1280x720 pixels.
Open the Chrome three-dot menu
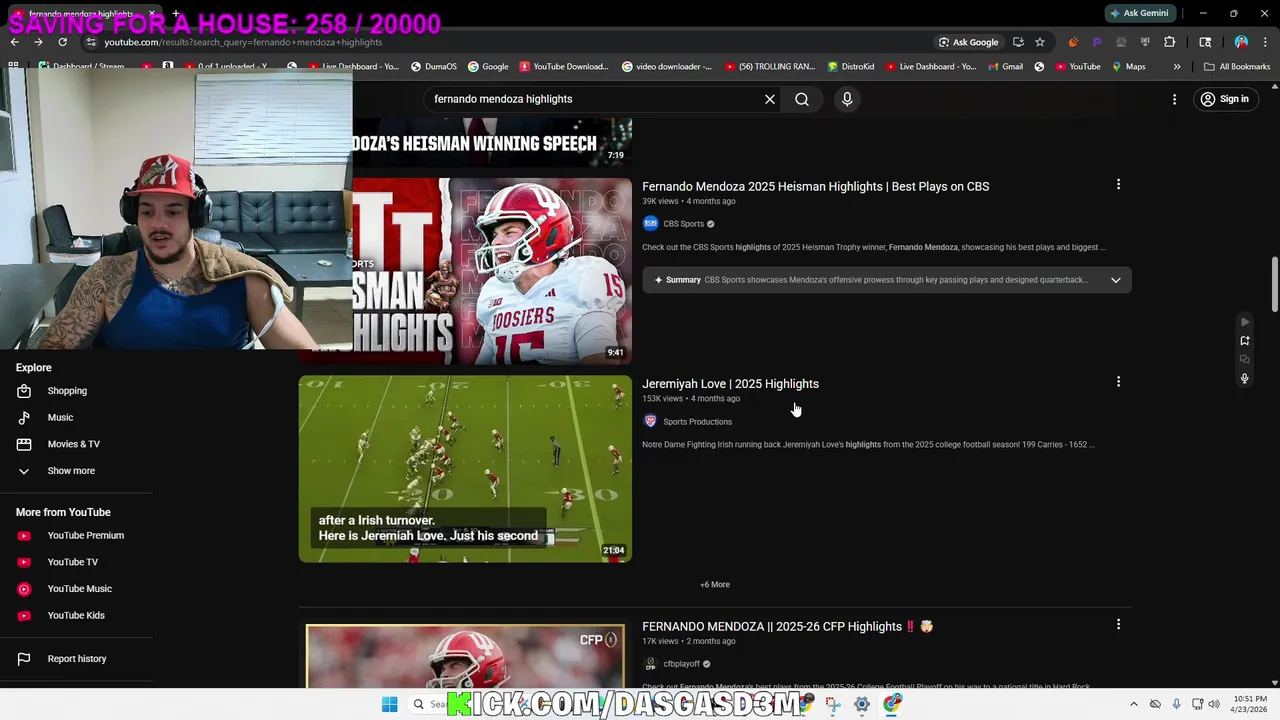[1265, 42]
